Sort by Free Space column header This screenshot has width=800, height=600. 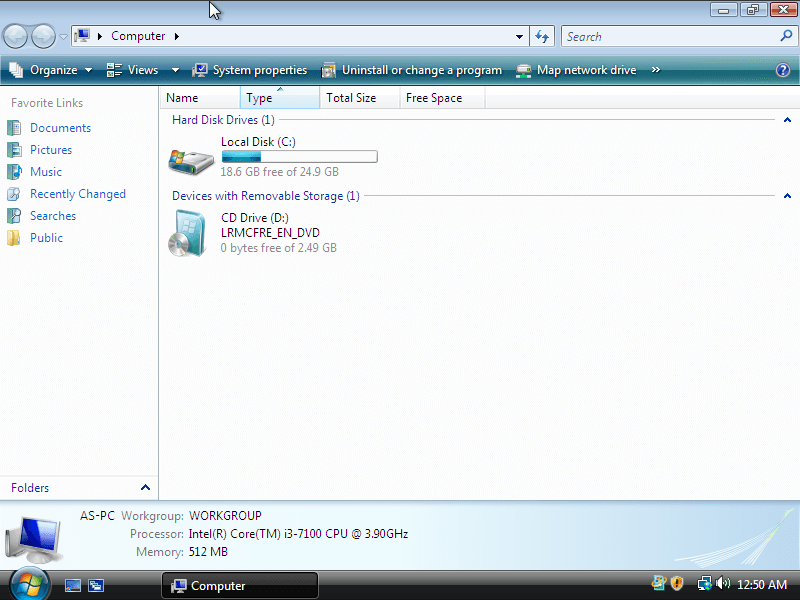(x=442, y=97)
